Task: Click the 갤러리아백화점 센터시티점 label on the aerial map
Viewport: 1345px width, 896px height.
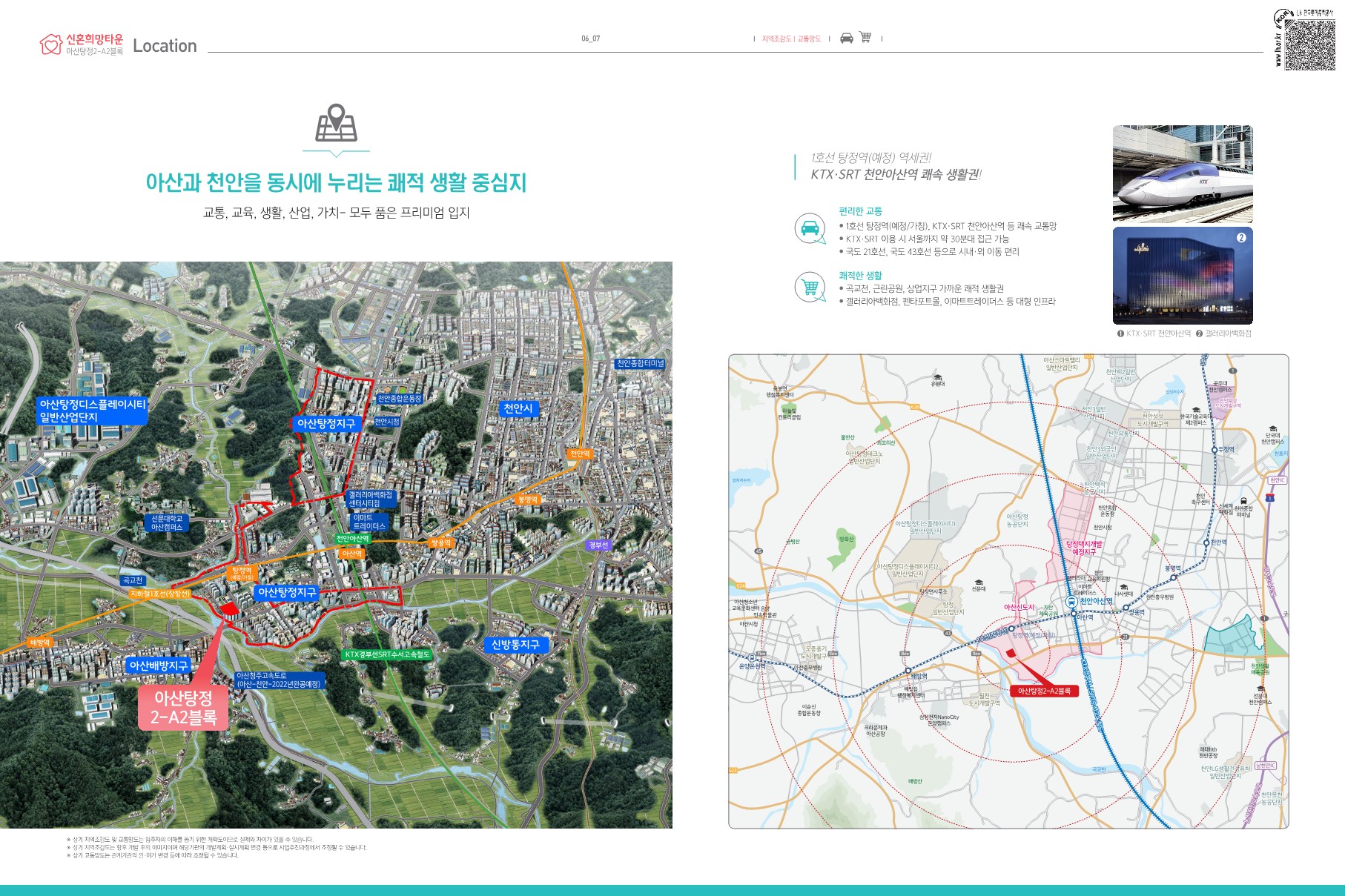Action: coord(371,499)
